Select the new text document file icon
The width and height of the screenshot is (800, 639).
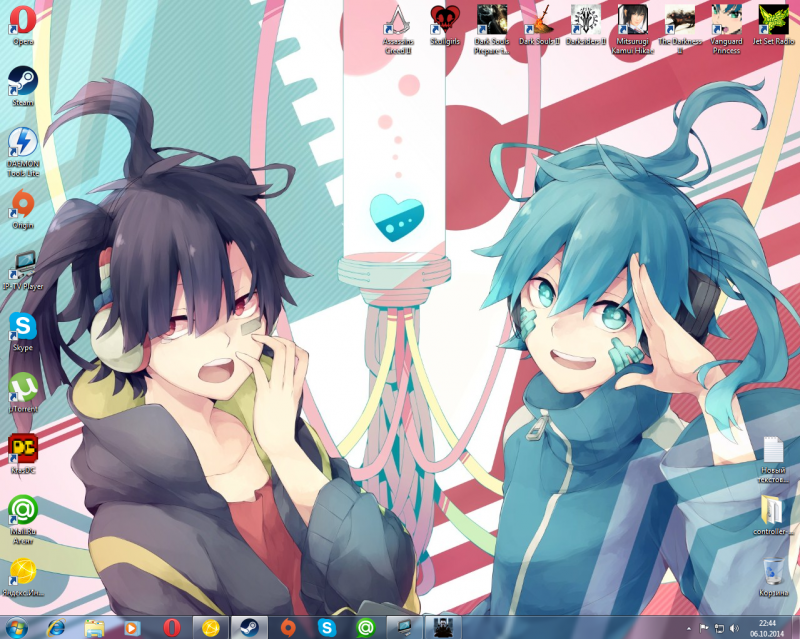pyautogui.click(x=773, y=459)
